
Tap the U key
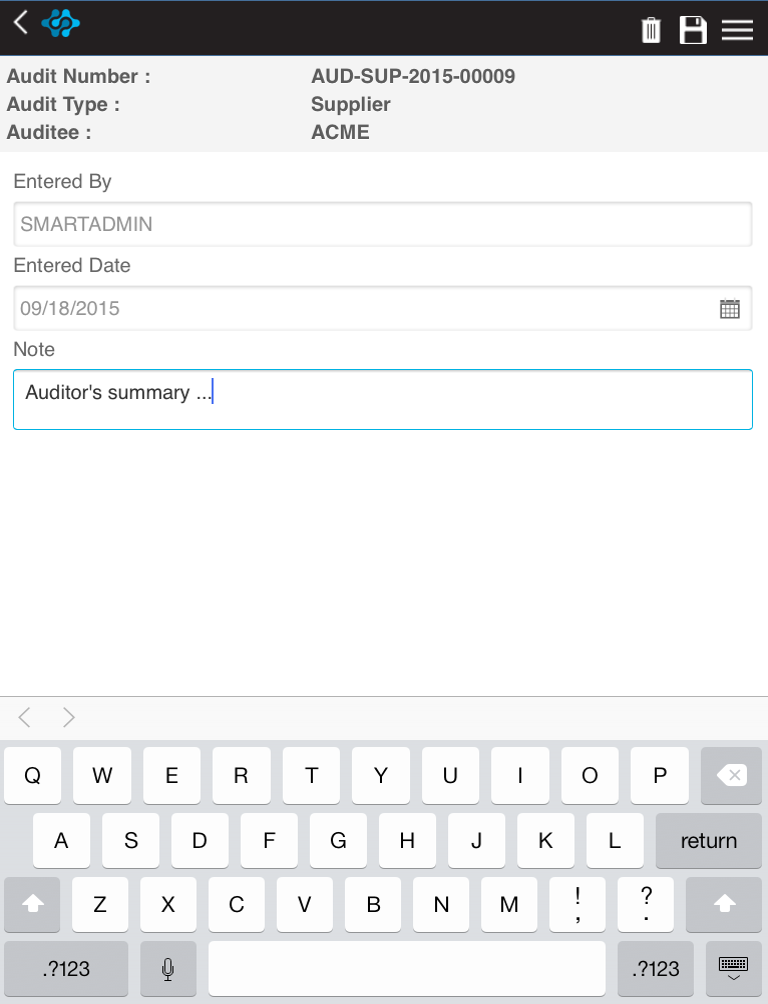[x=450, y=775]
